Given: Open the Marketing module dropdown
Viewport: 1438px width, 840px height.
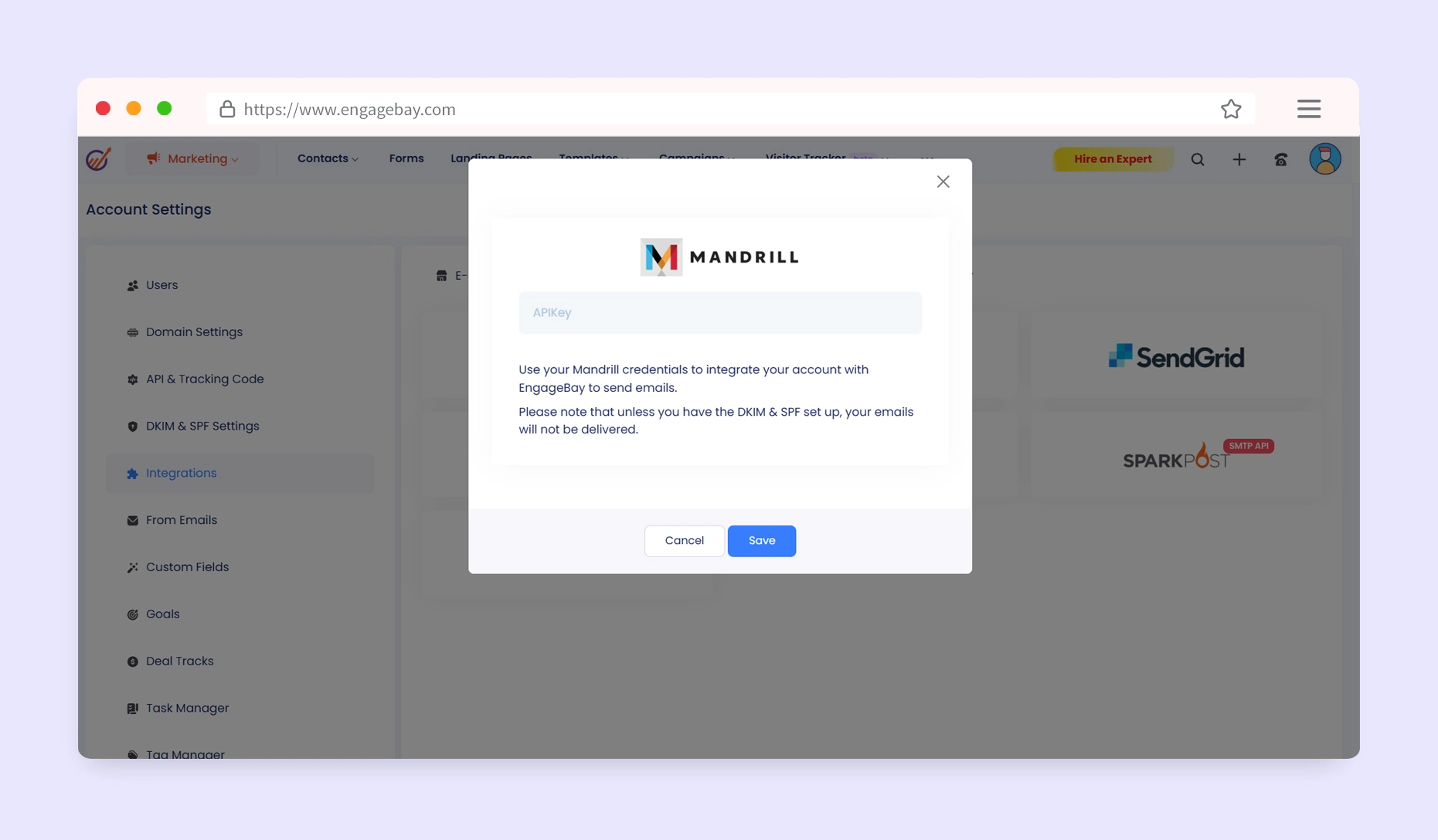Looking at the screenshot, I should click(192, 158).
